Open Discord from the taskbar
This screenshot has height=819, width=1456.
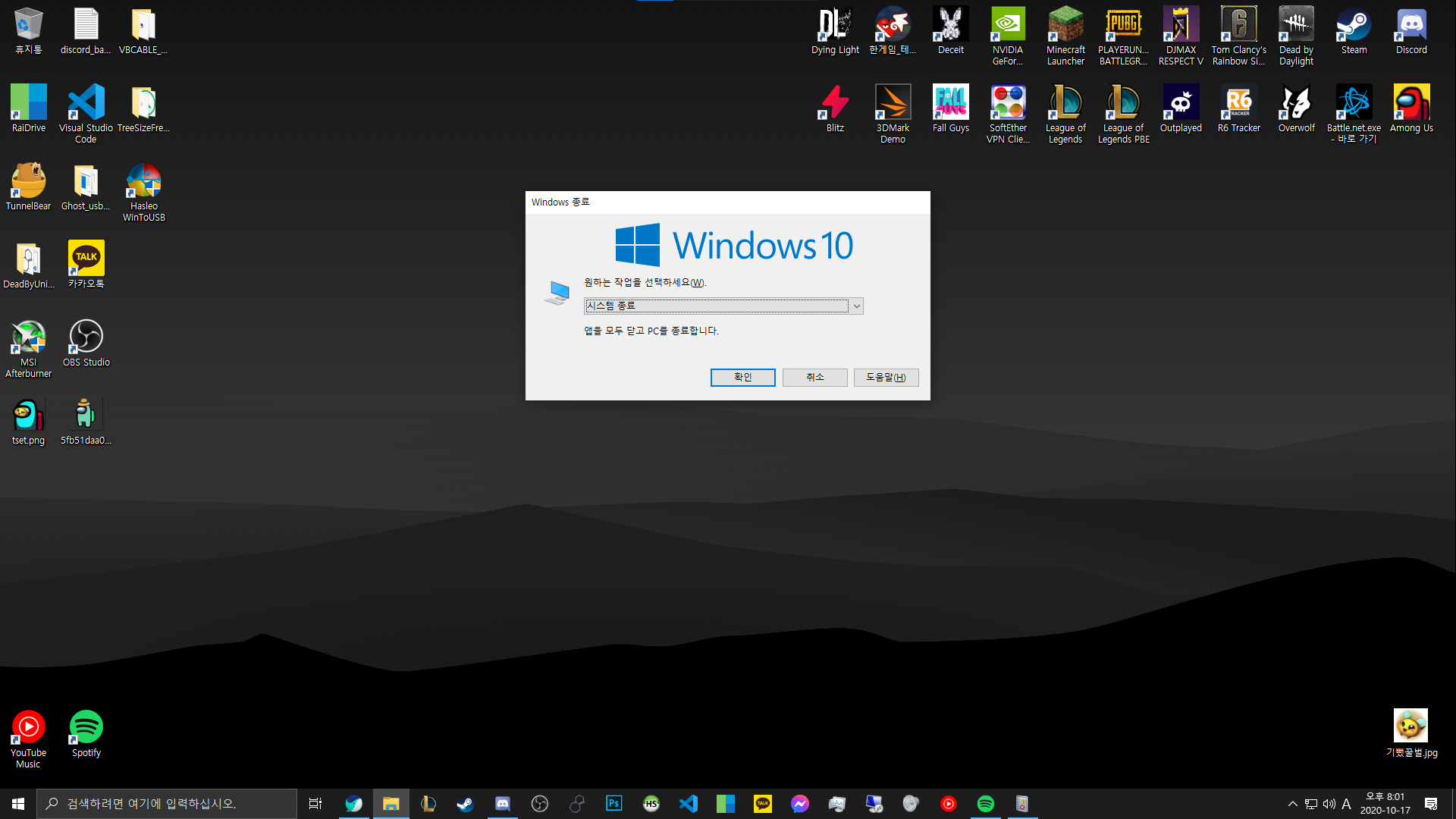[502, 804]
